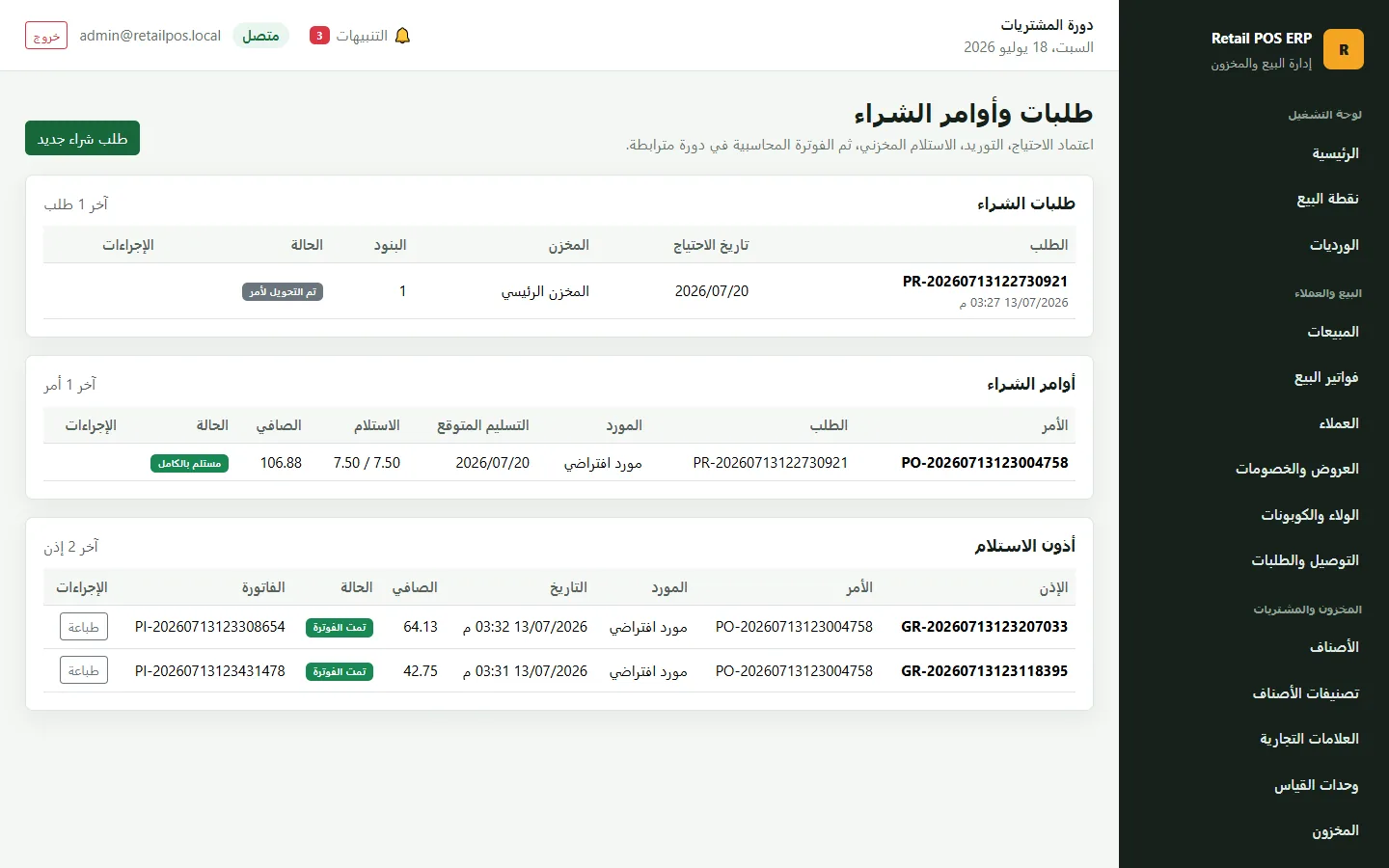The height and width of the screenshot is (868, 1389).
Task: Click the متصل connection status badge
Action: pos(260,36)
